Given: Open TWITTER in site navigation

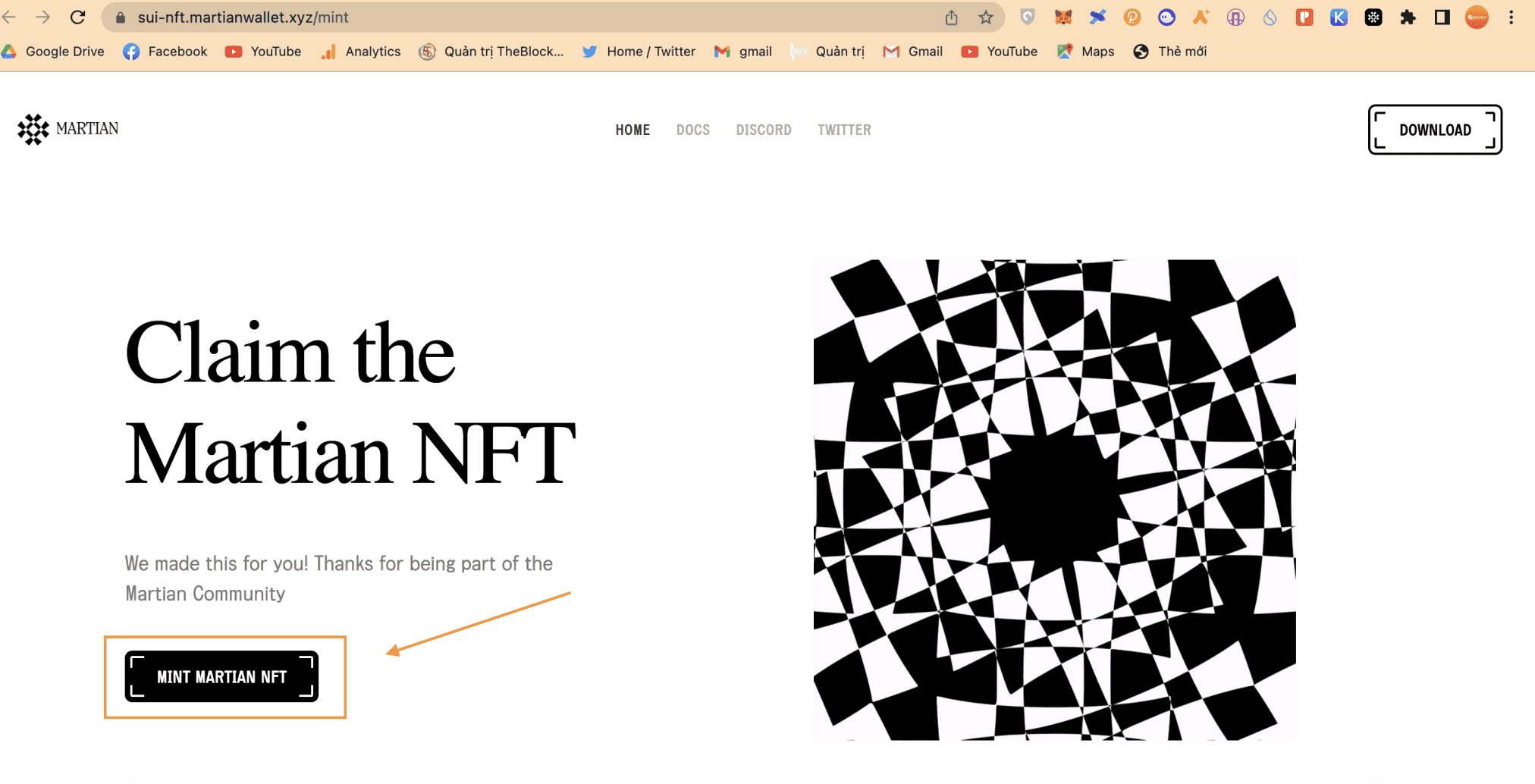Looking at the screenshot, I should click(x=844, y=130).
